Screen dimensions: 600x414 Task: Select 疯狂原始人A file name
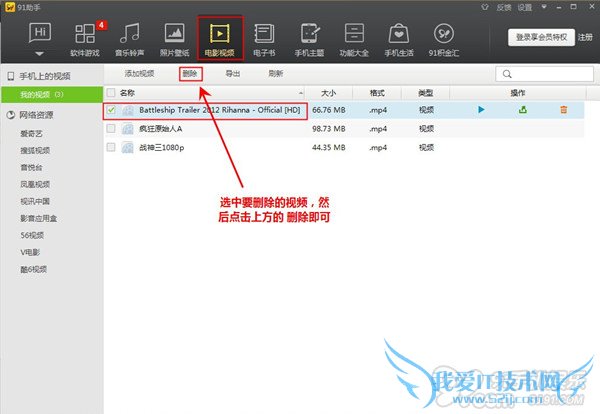[x=161, y=129]
